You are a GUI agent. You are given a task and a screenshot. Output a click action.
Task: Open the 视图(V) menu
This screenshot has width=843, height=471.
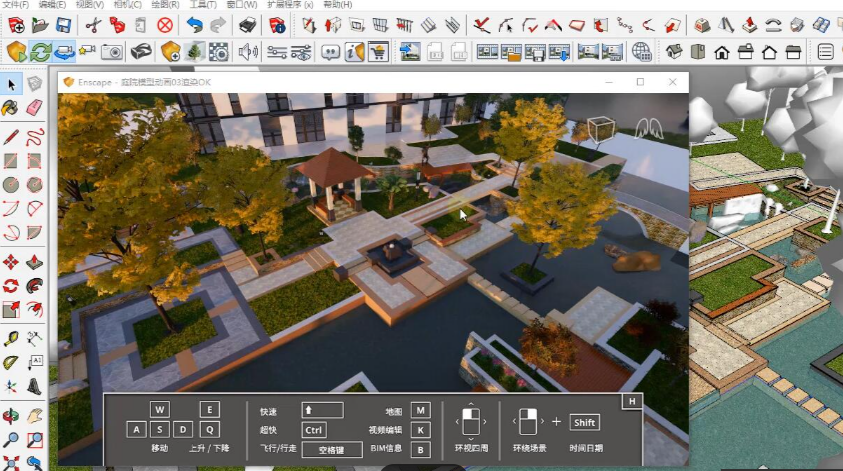click(x=89, y=4)
